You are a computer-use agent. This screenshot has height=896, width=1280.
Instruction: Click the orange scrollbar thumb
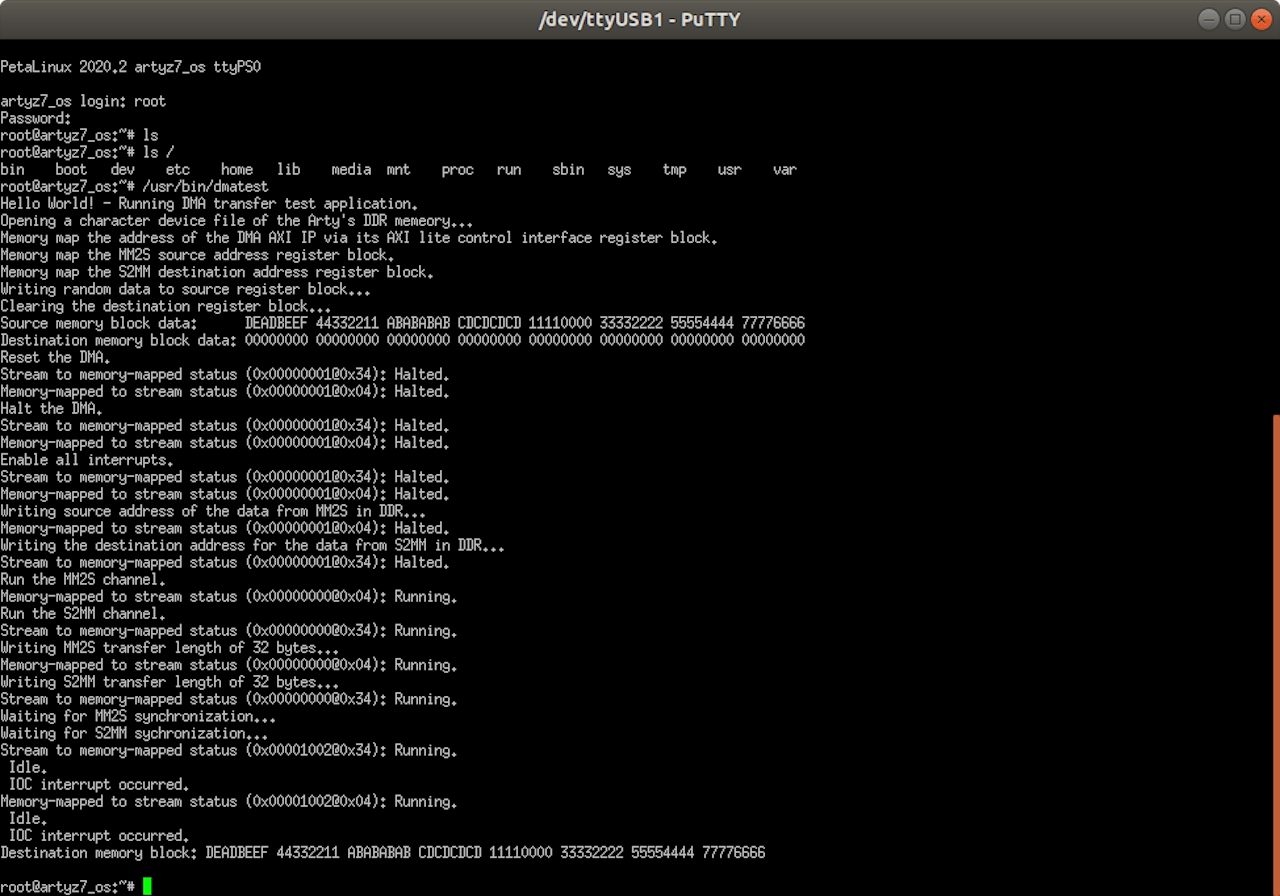1275,650
